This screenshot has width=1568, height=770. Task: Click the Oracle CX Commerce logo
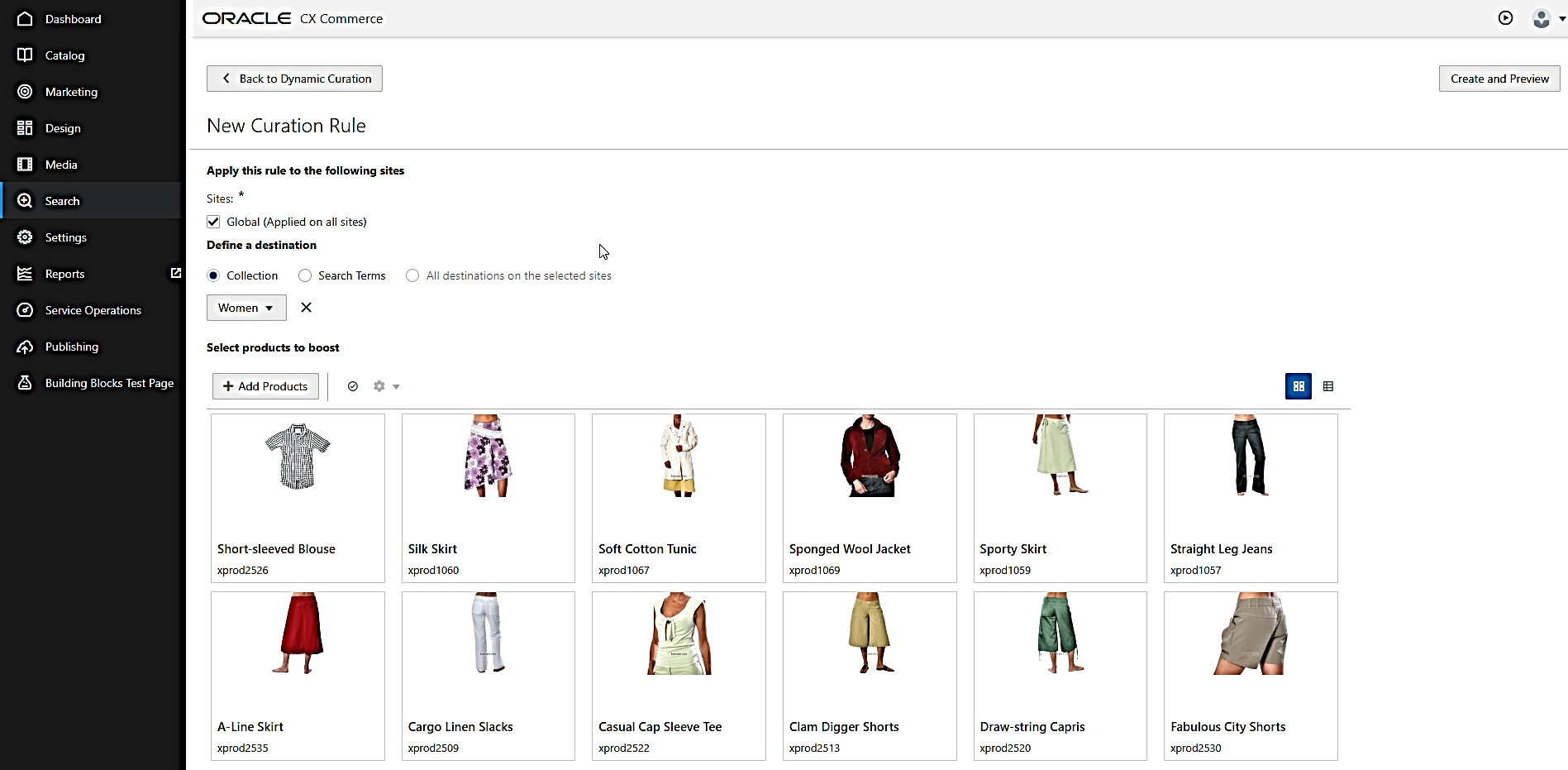click(x=293, y=18)
